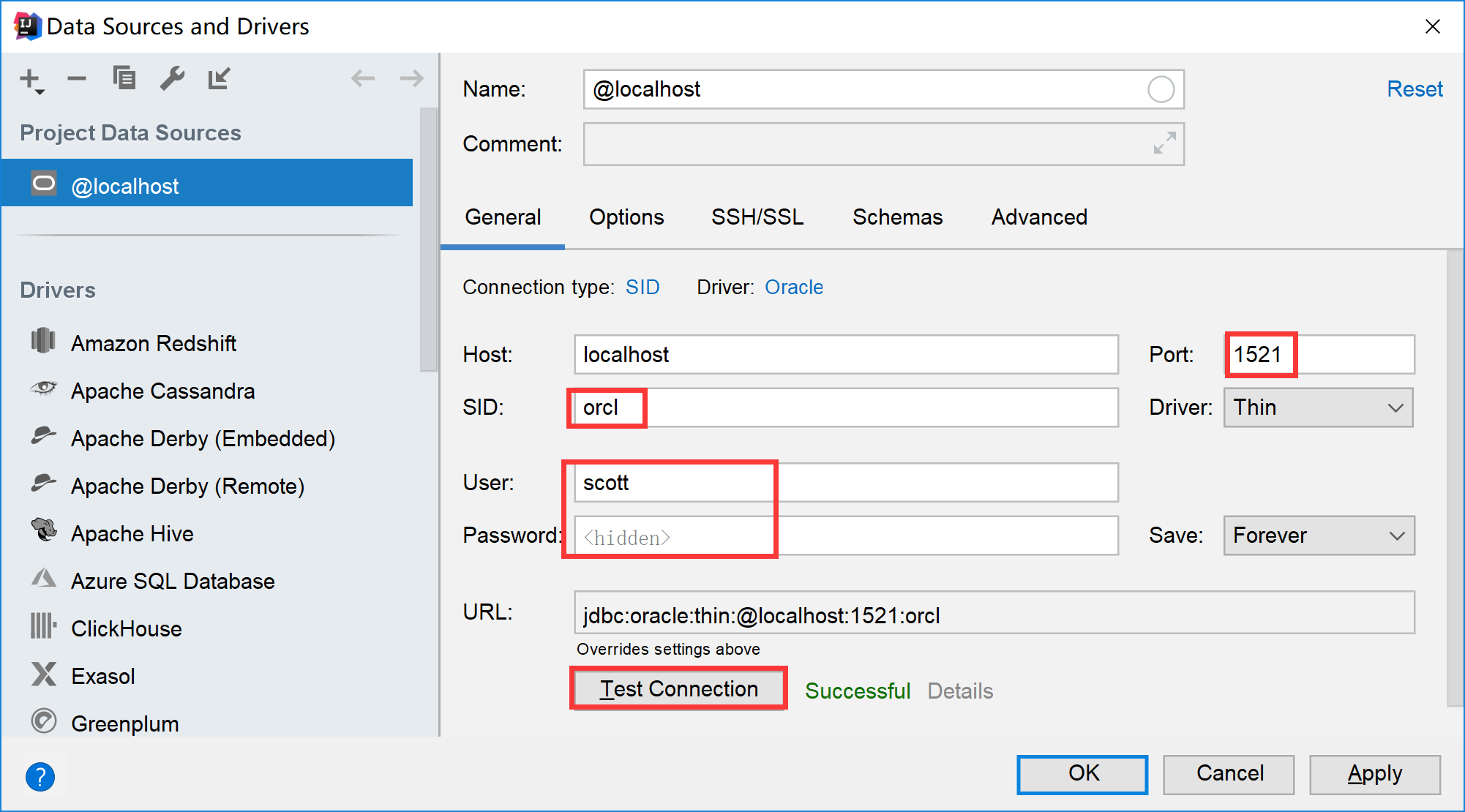Switch to the SSH/SSL tab
Screen dimensions: 1465x812
pyautogui.click(x=757, y=217)
